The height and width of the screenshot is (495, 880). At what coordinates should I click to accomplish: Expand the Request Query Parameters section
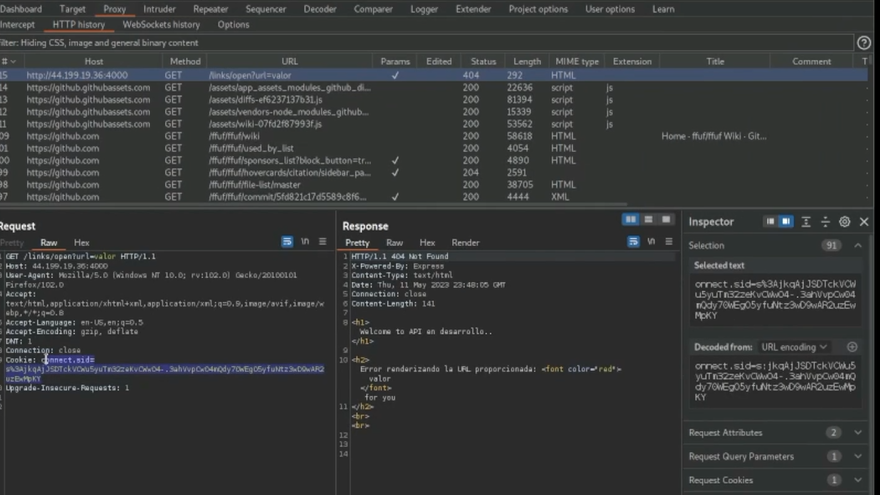(x=858, y=457)
